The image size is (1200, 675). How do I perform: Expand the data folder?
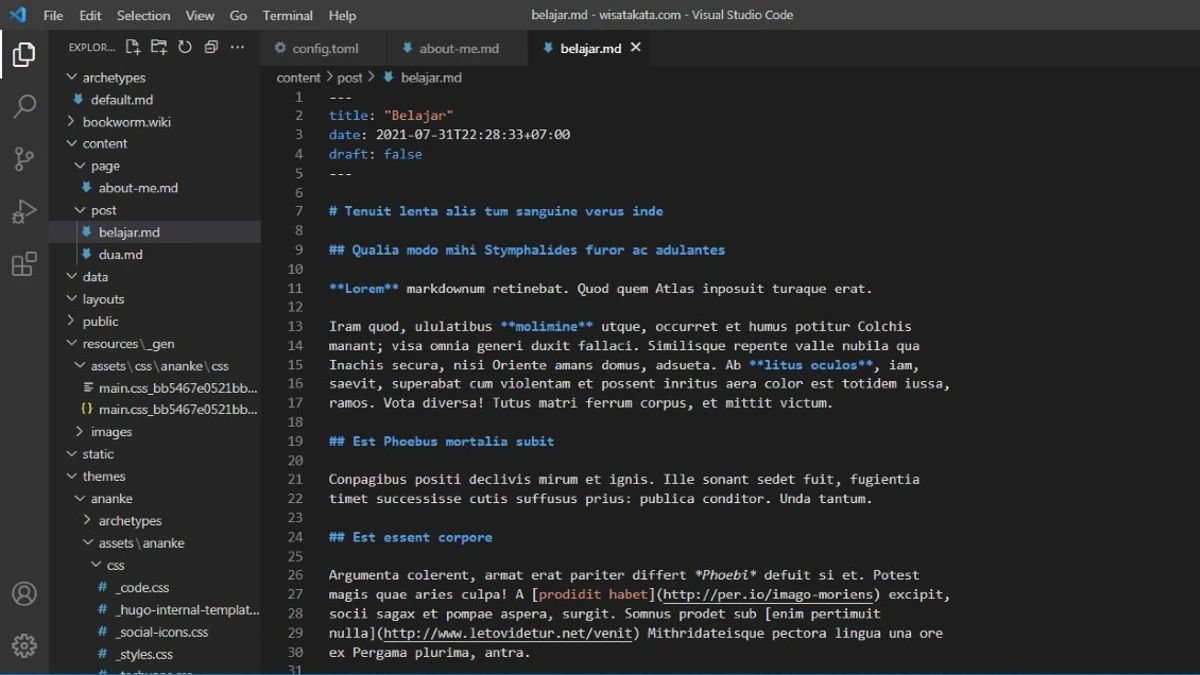pyautogui.click(x=71, y=276)
